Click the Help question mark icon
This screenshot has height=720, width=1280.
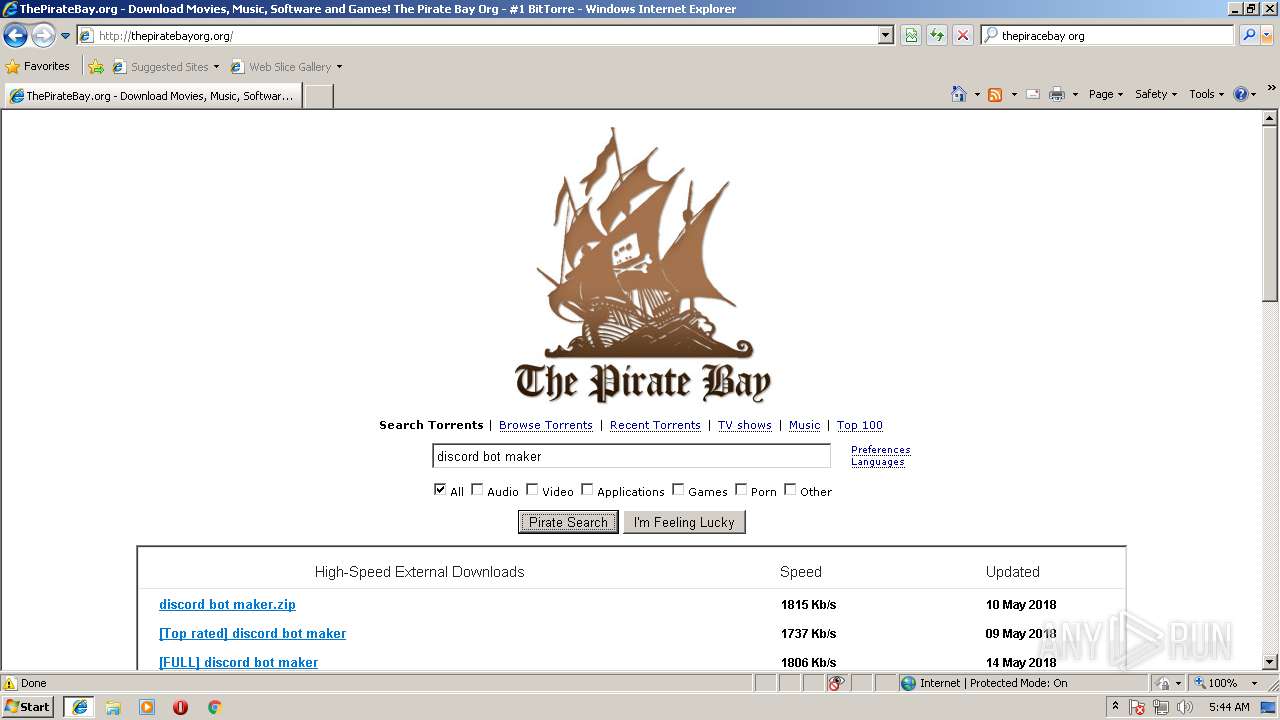pyautogui.click(x=1241, y=94)
